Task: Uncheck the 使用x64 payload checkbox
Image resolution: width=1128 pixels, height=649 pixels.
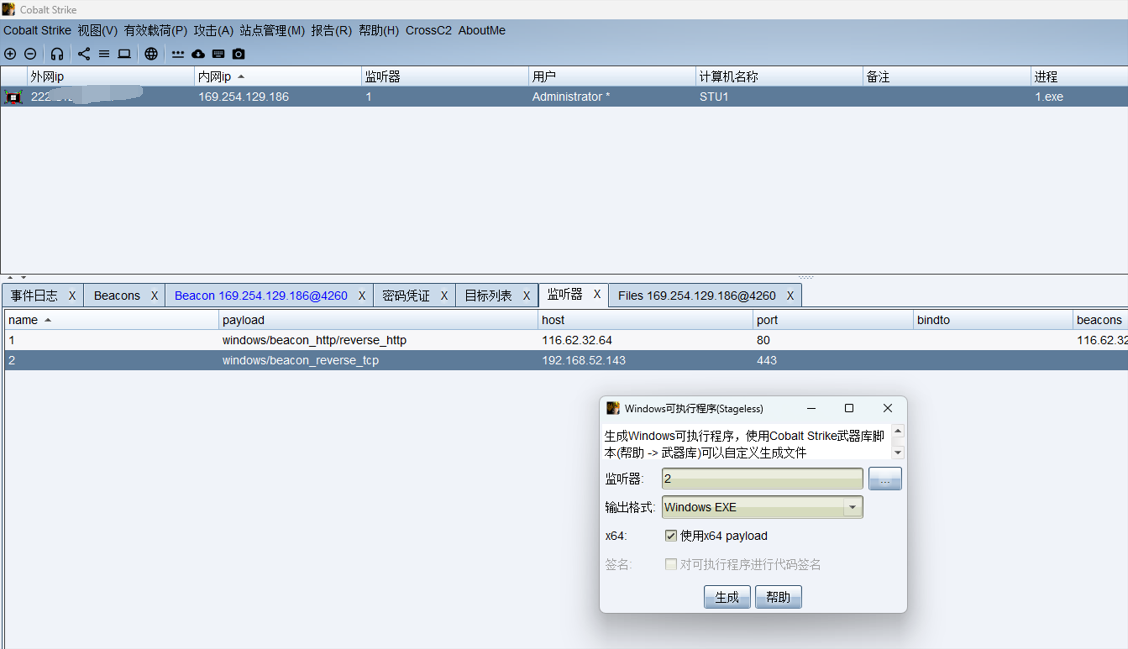Action: point(672,535)
